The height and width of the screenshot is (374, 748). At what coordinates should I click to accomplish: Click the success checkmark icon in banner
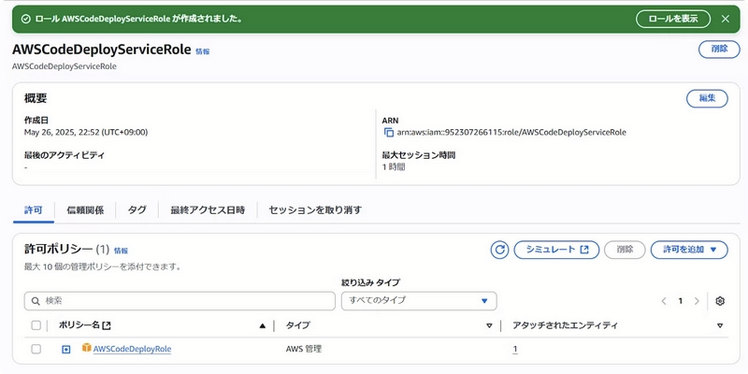26,19
